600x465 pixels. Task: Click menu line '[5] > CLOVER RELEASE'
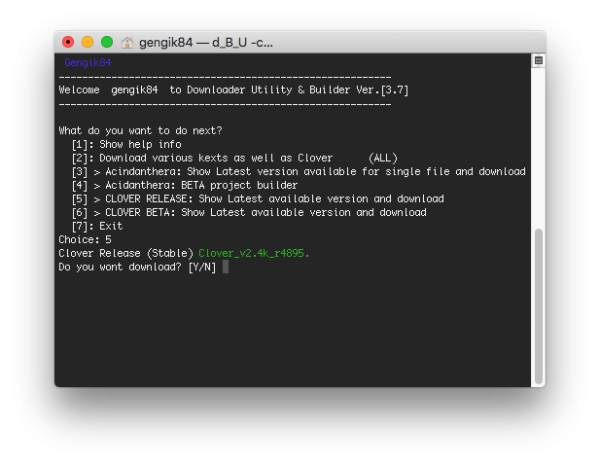[258, 199]
